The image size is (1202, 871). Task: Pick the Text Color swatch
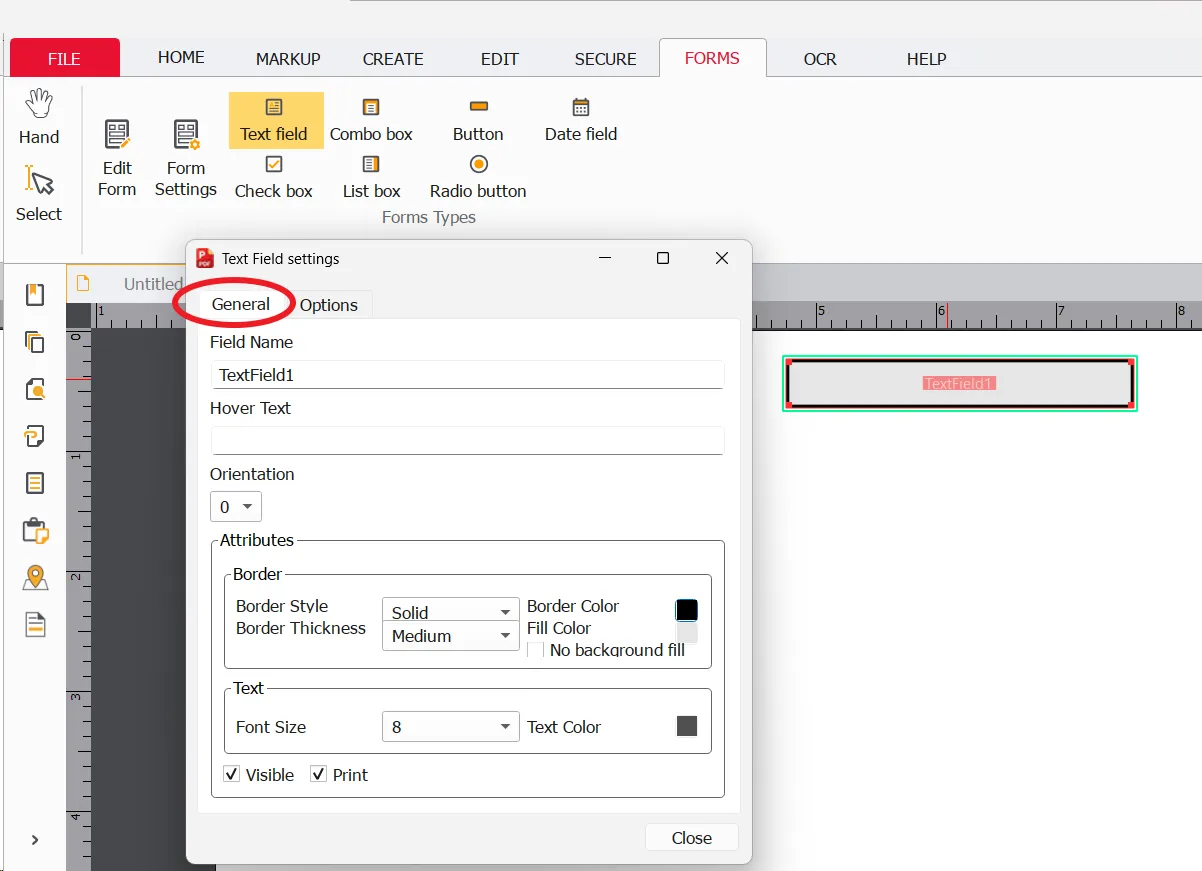tap(687, 726)
